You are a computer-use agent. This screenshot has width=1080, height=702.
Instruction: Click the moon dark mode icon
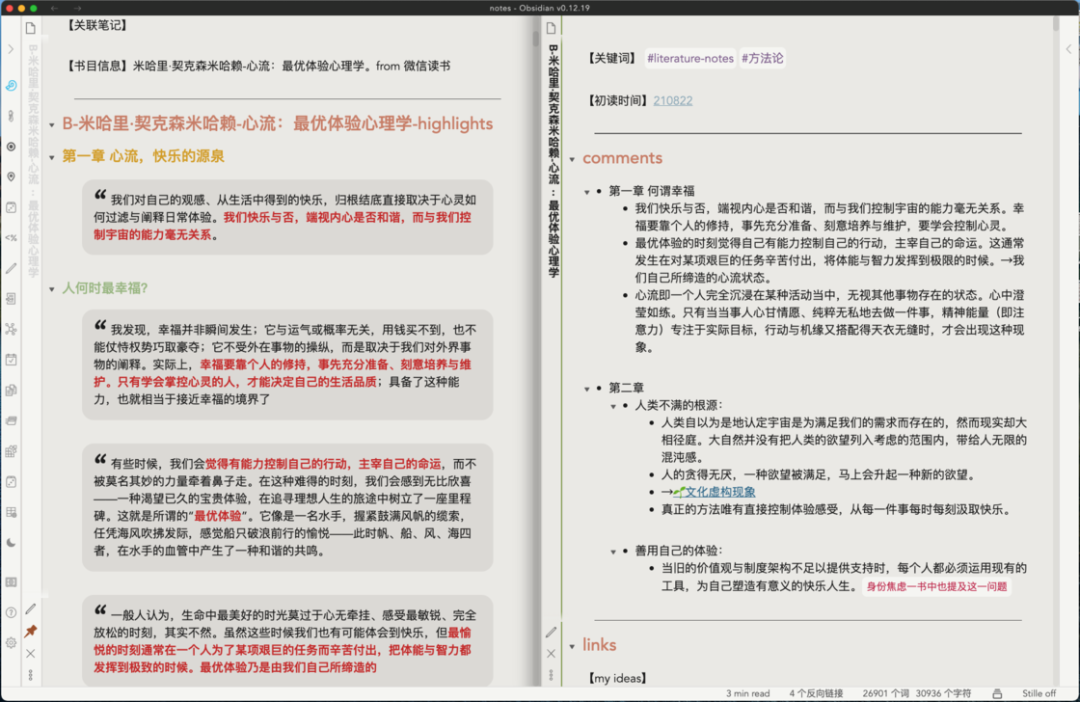[x=11, y=542]
